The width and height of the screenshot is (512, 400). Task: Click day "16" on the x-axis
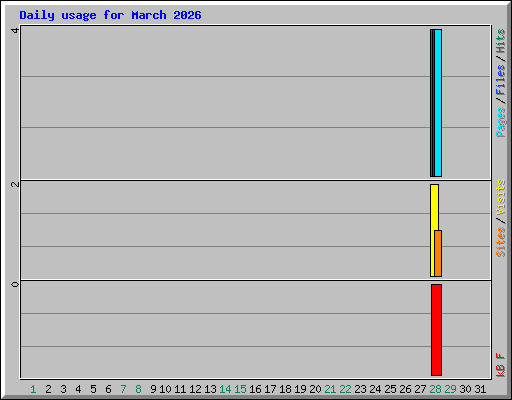[255, 389]
